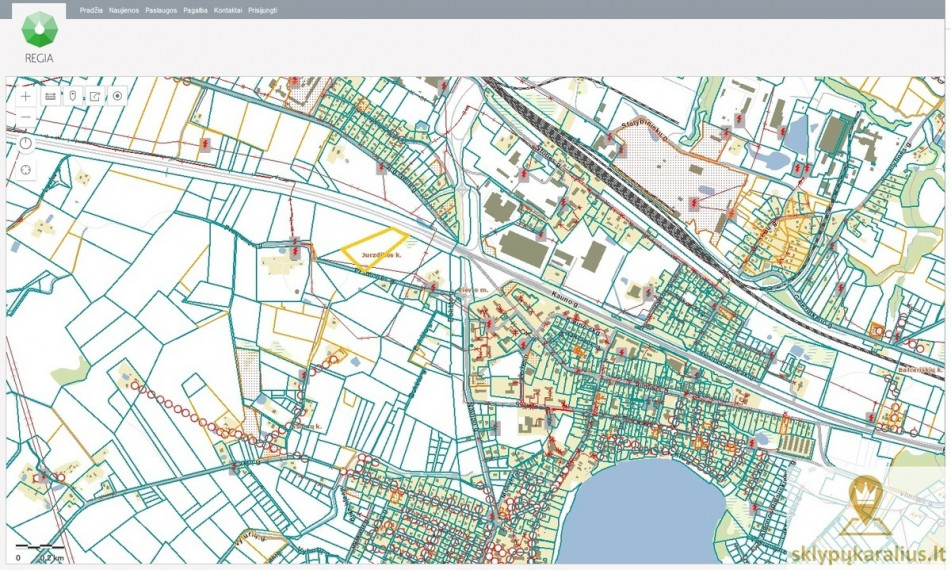Viewport: 951px width, 570px height.
Task: Click the Kauno g. street label
Action: 565,300
